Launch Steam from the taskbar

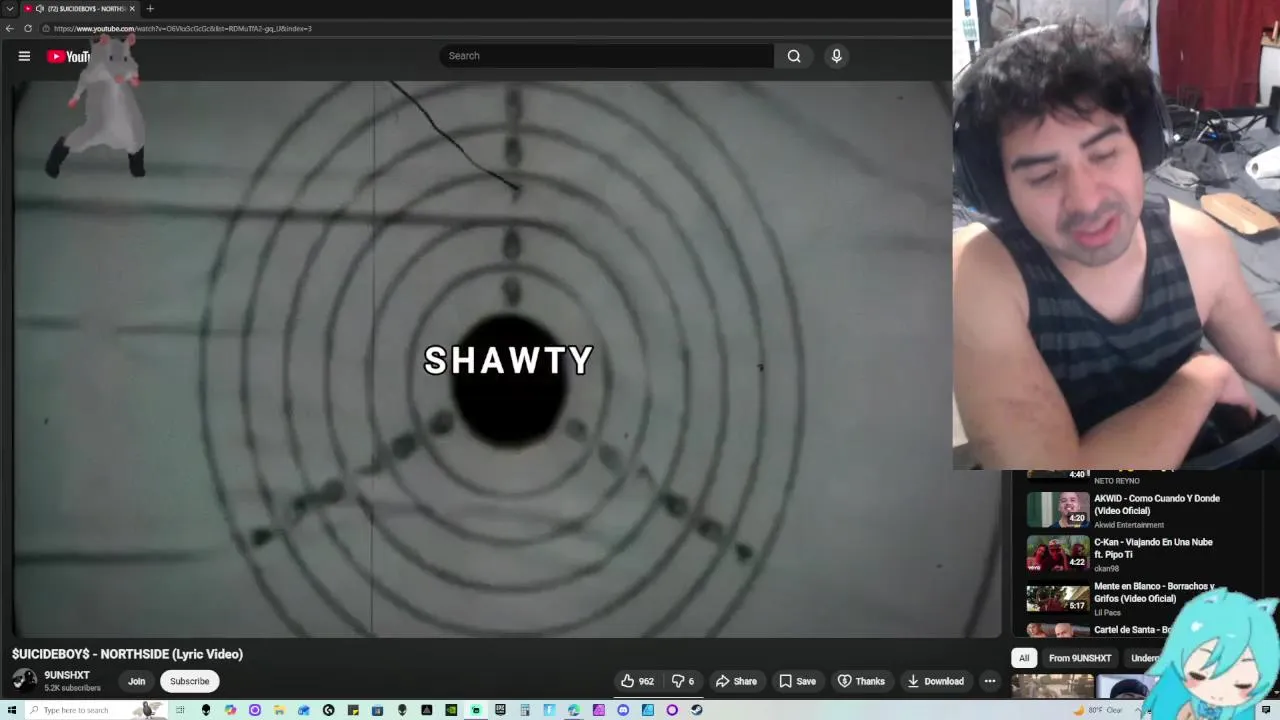tap(696, 710)
